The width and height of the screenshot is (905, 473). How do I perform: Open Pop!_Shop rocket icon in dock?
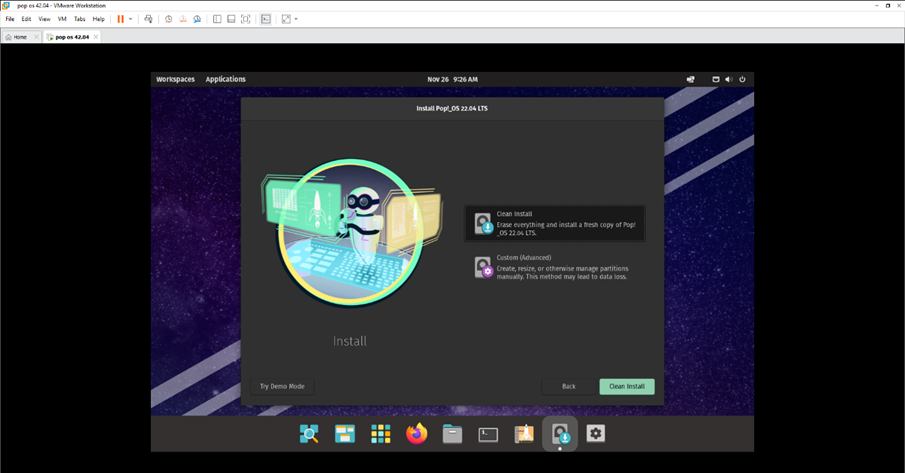coord(524,434)
